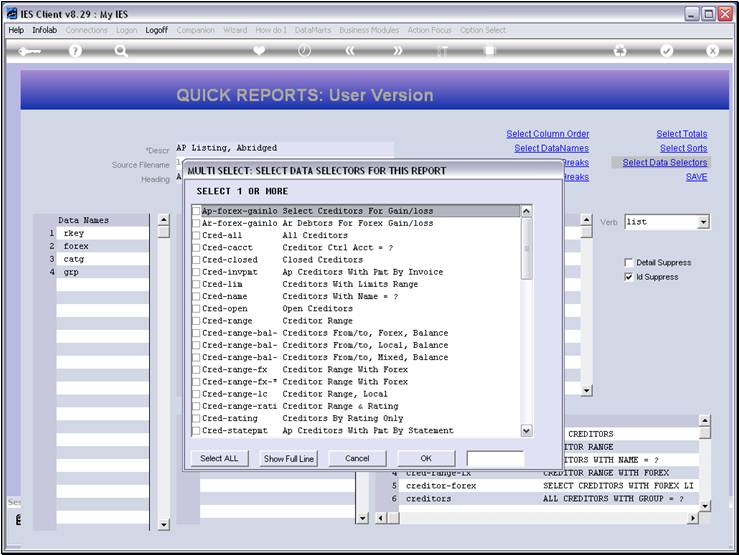Click the Descr field AP Listing, Abridged
This screenshot has width=739, height=555.
tap(285, 148)
